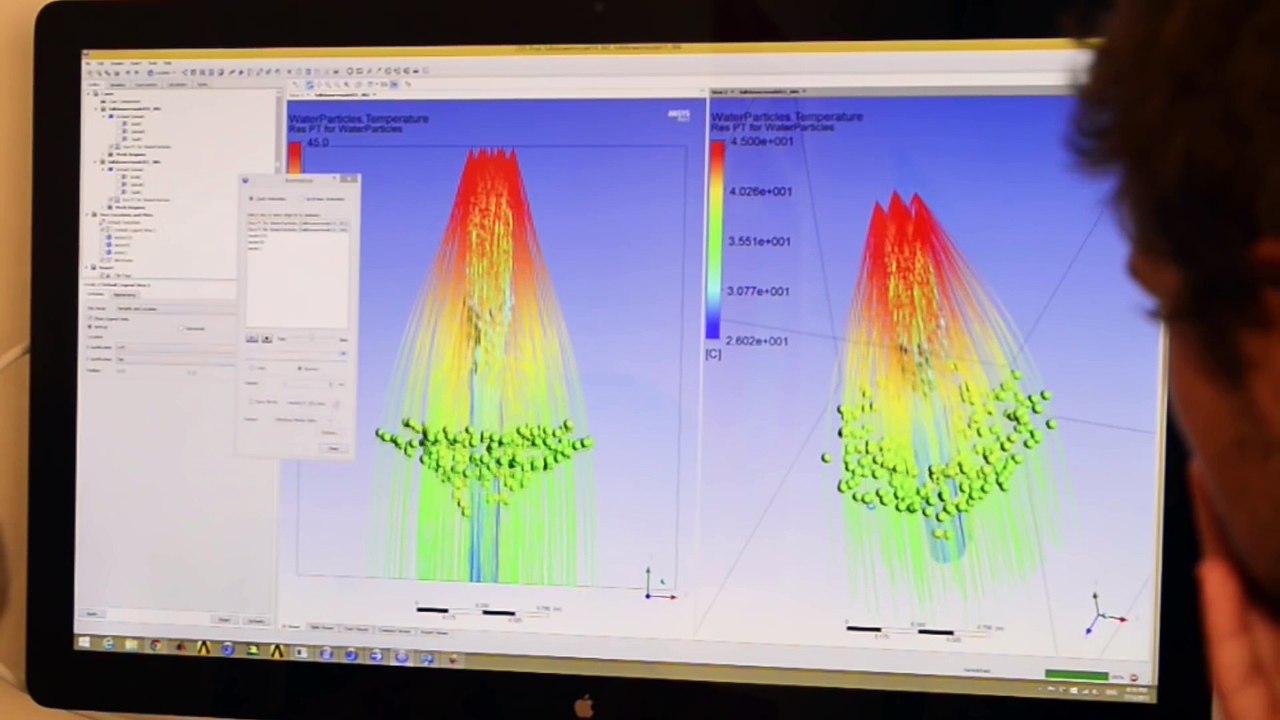Click the Reset button in details panel
This screenshot has width=1280, height=720.
(224, 619)
